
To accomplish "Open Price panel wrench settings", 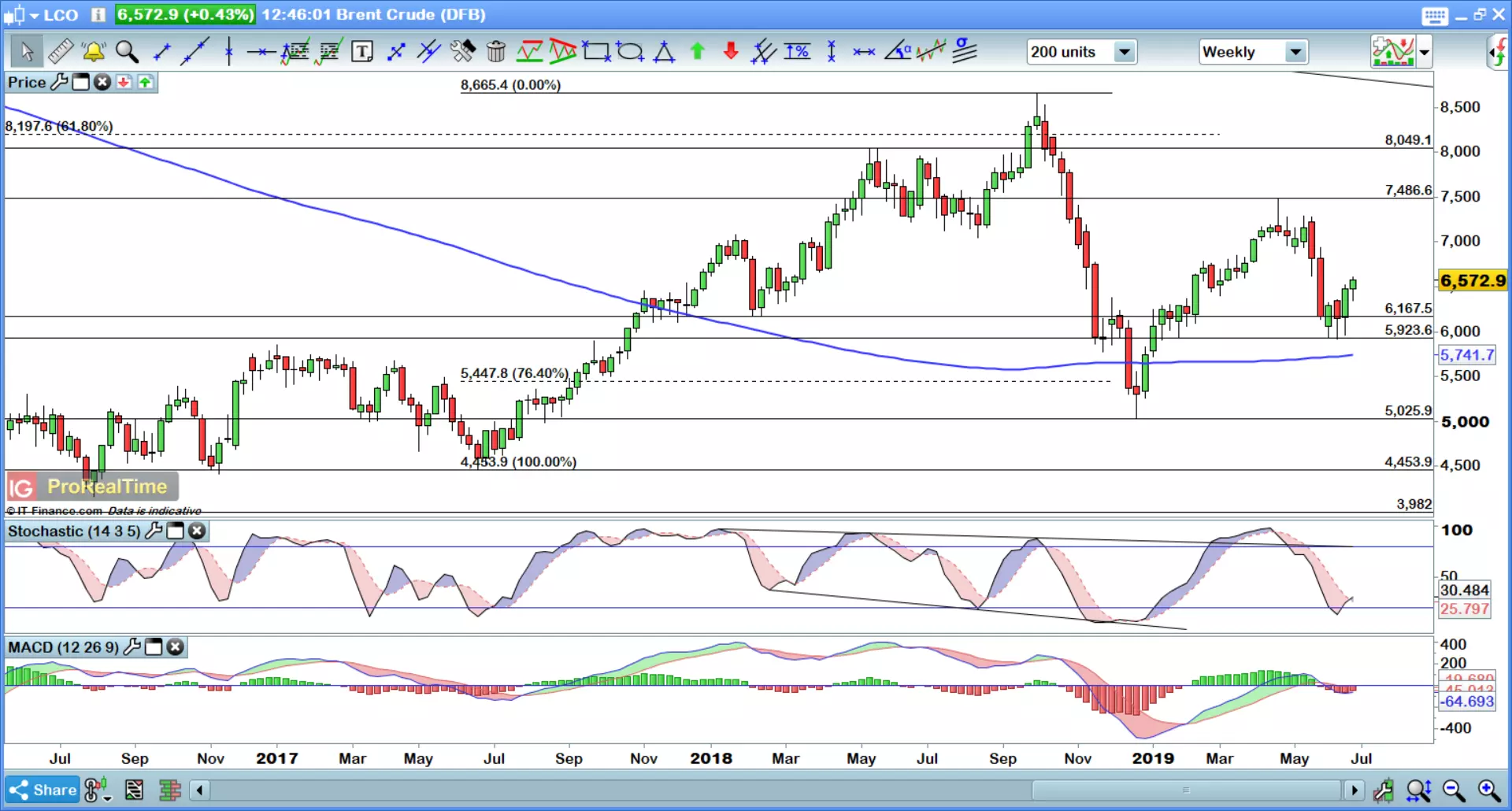I will [59, 82].
